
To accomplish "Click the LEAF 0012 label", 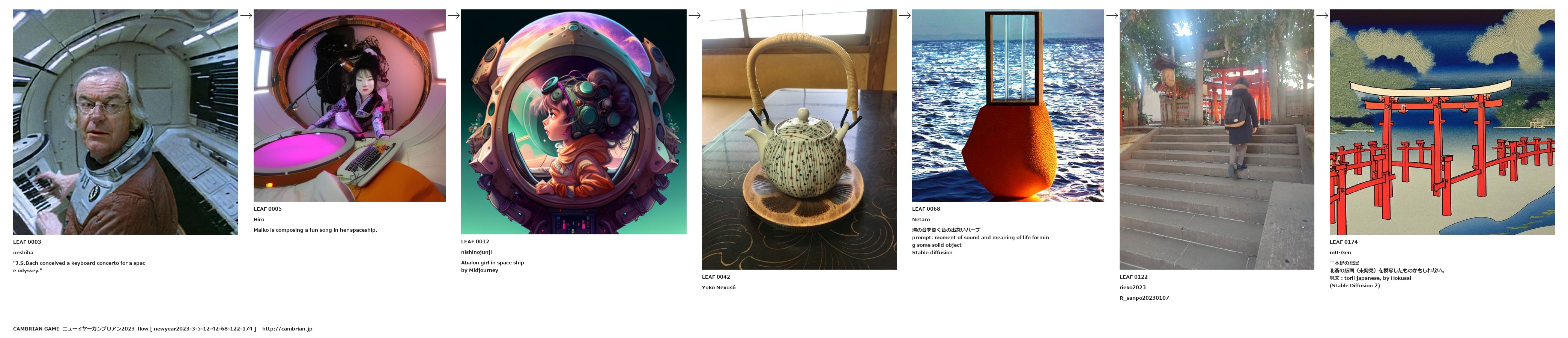I will [x=475, y=242].
